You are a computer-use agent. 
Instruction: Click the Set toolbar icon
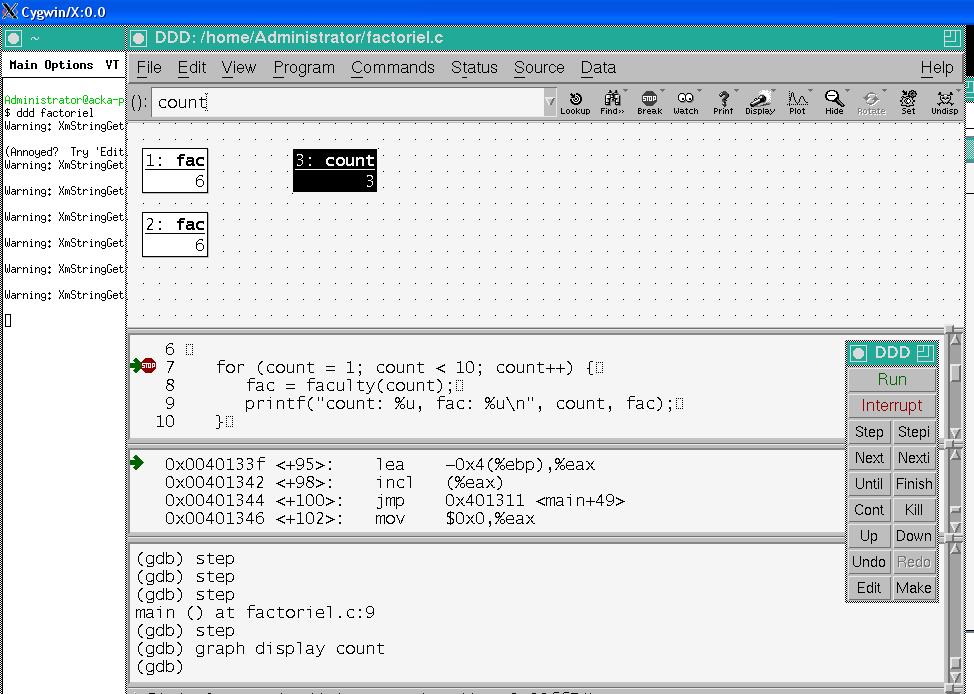coord(908,103)
